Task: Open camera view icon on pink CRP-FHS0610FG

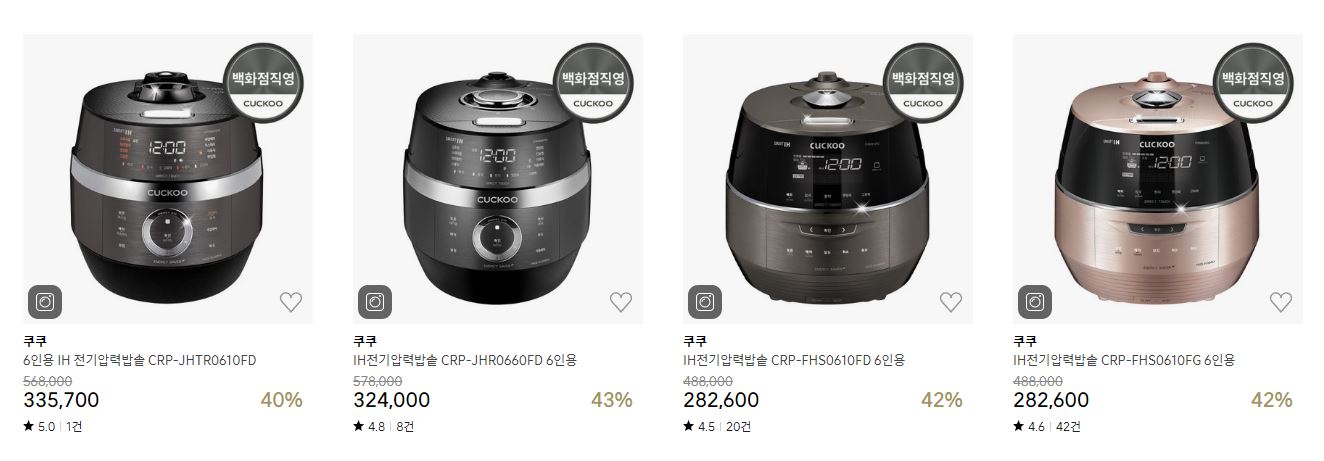Action: pyautogui.click(x=1035, y=301)
